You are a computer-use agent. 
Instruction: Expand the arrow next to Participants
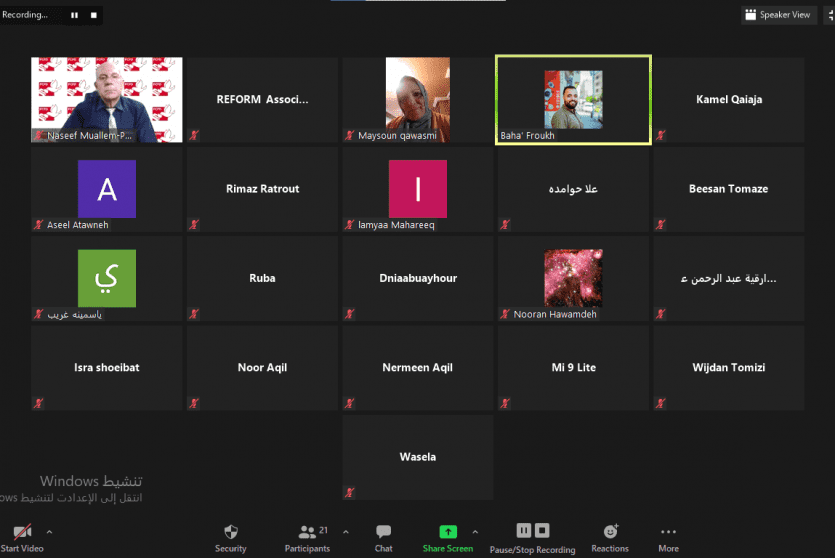pyautogui.click(x=346, y=532)
